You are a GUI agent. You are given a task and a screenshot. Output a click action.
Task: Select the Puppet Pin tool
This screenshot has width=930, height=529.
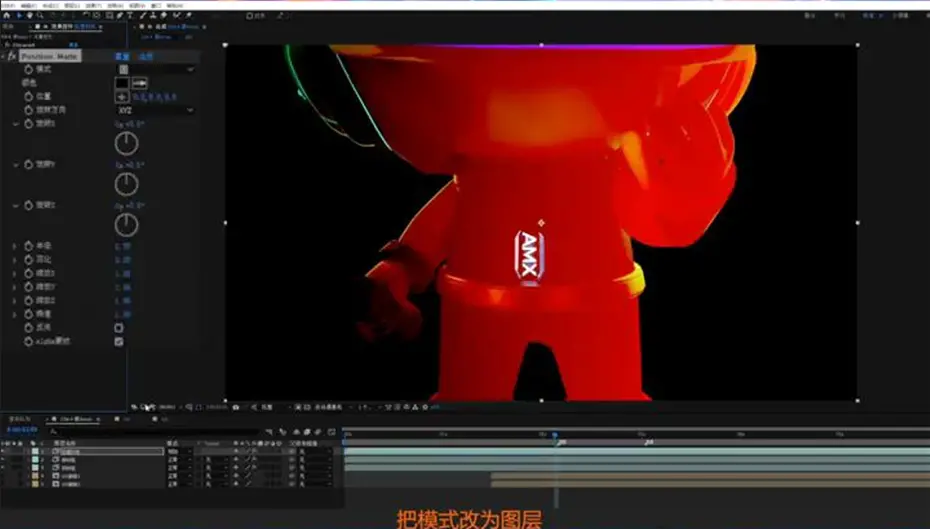pos(189,15)
